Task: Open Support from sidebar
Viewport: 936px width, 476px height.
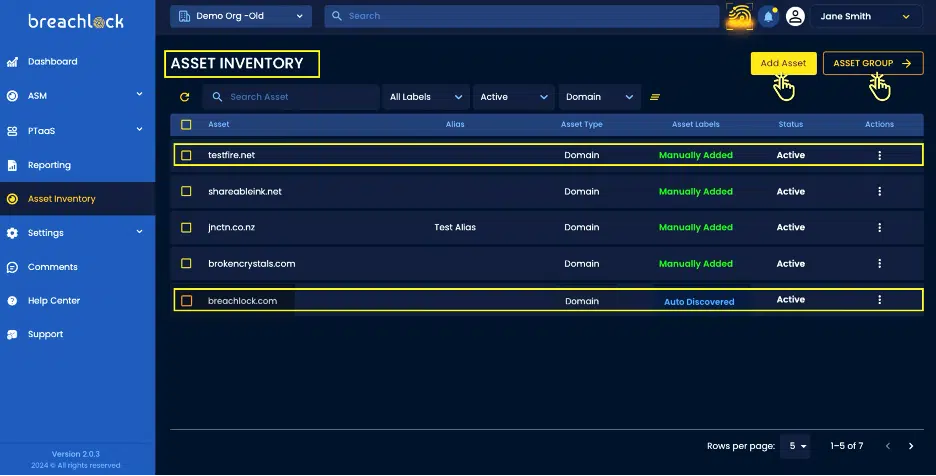Action: pyautogui.click(x=45, y=334)
